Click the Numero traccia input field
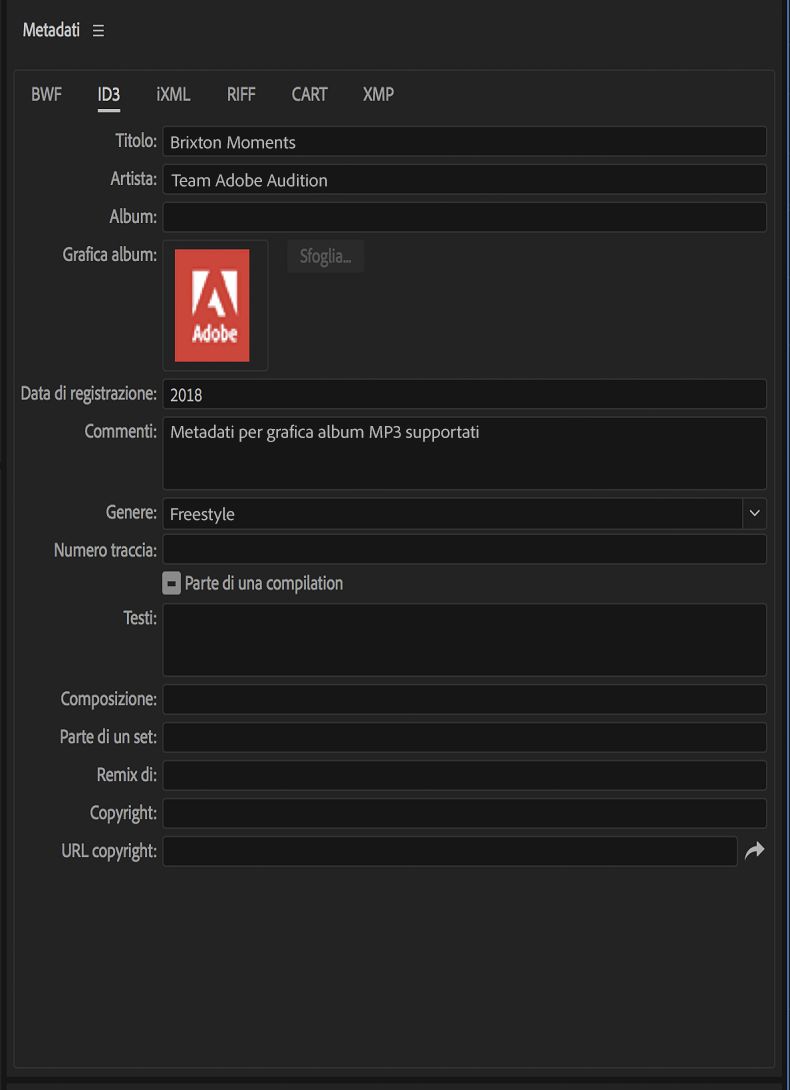This screenshot has width=790, height=1090. pyautogui.click(x=464, y=549)
